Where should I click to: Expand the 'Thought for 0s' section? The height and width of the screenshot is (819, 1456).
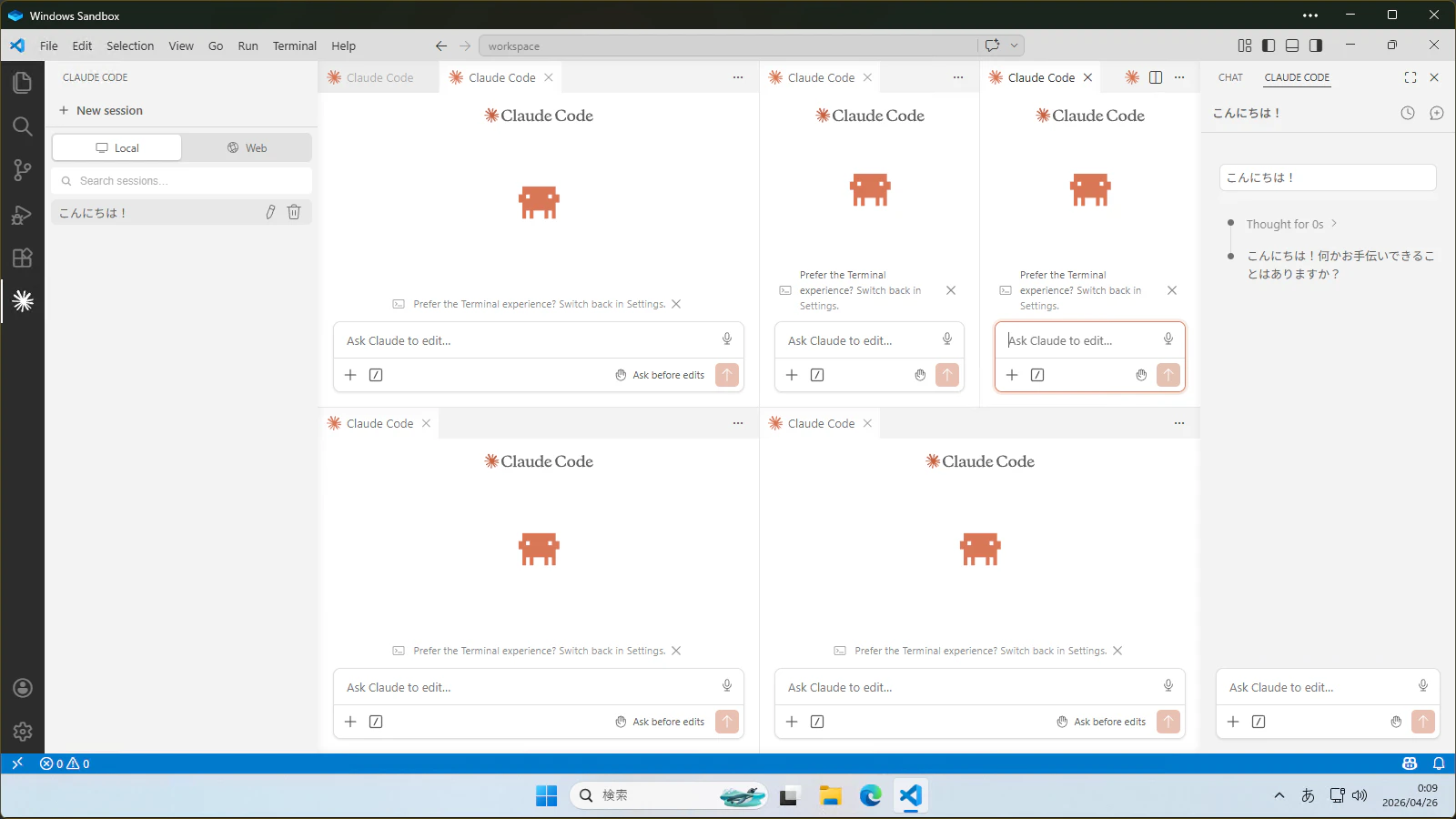coord(1291,224)
